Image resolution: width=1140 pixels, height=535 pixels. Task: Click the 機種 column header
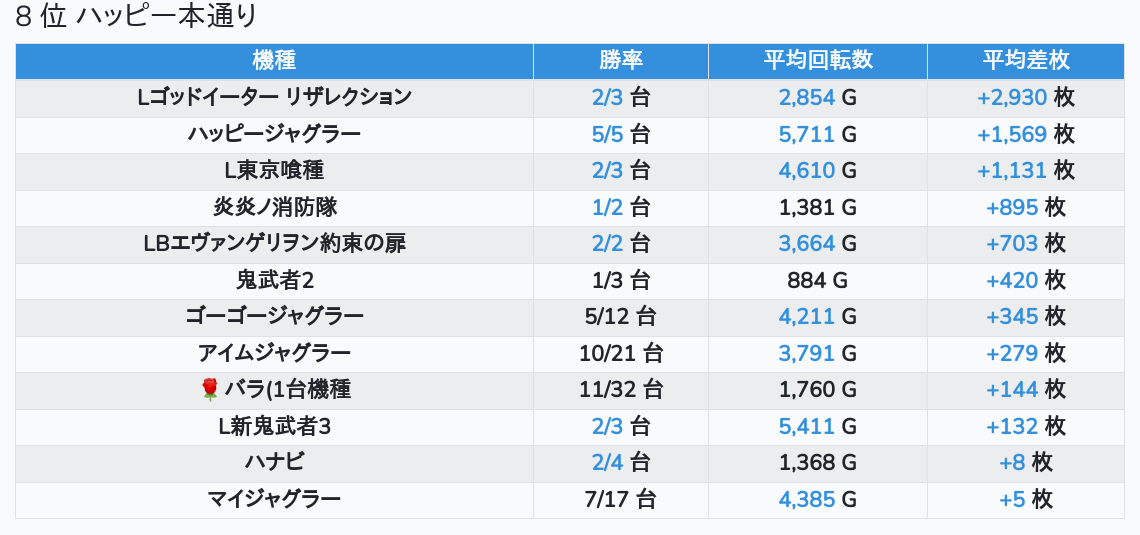274,60
